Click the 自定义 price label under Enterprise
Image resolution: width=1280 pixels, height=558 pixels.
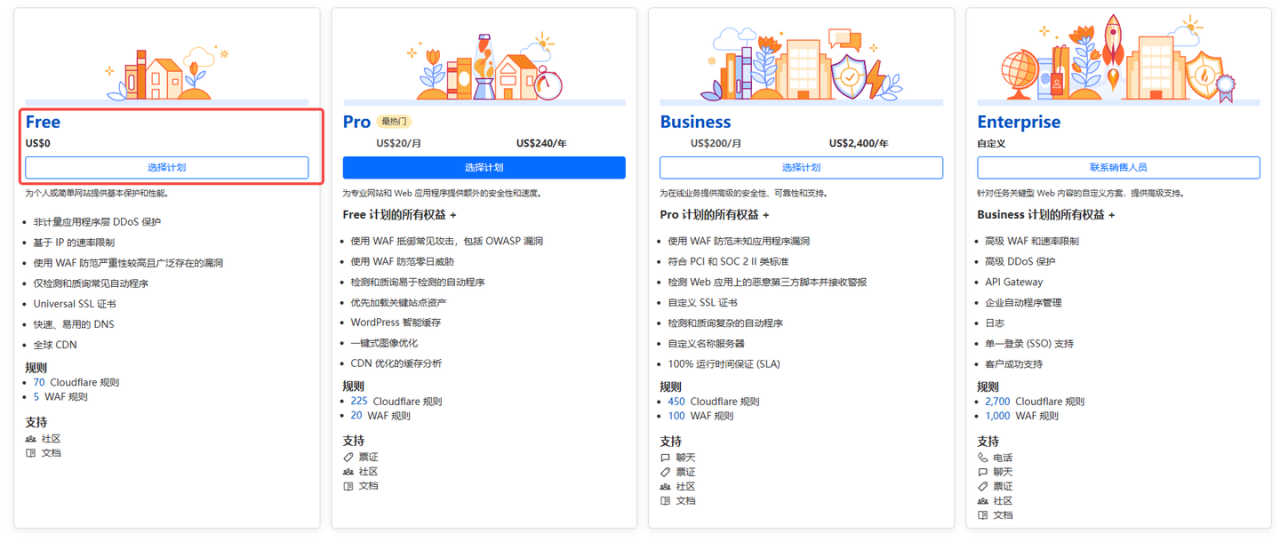pyautogui.click(x=992, y=143)
